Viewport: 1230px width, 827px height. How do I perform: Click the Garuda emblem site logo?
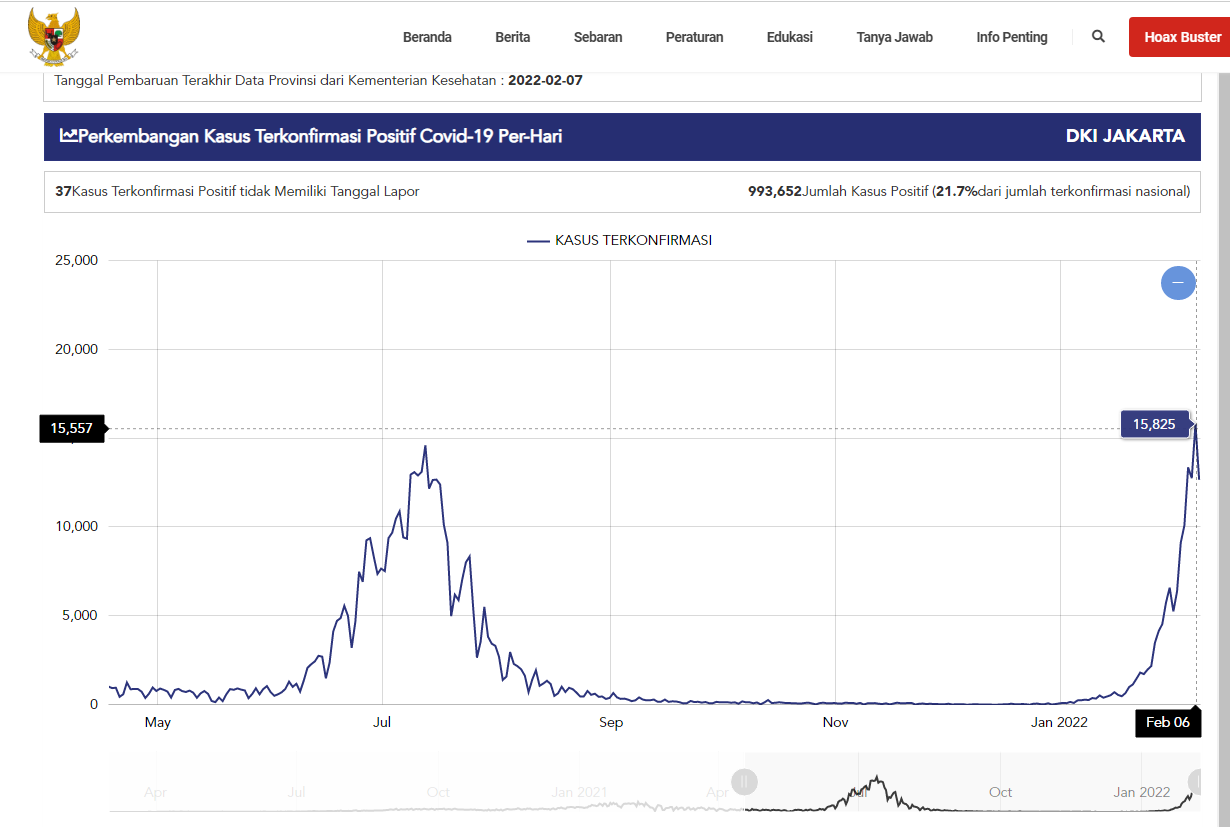pos(54,37)
